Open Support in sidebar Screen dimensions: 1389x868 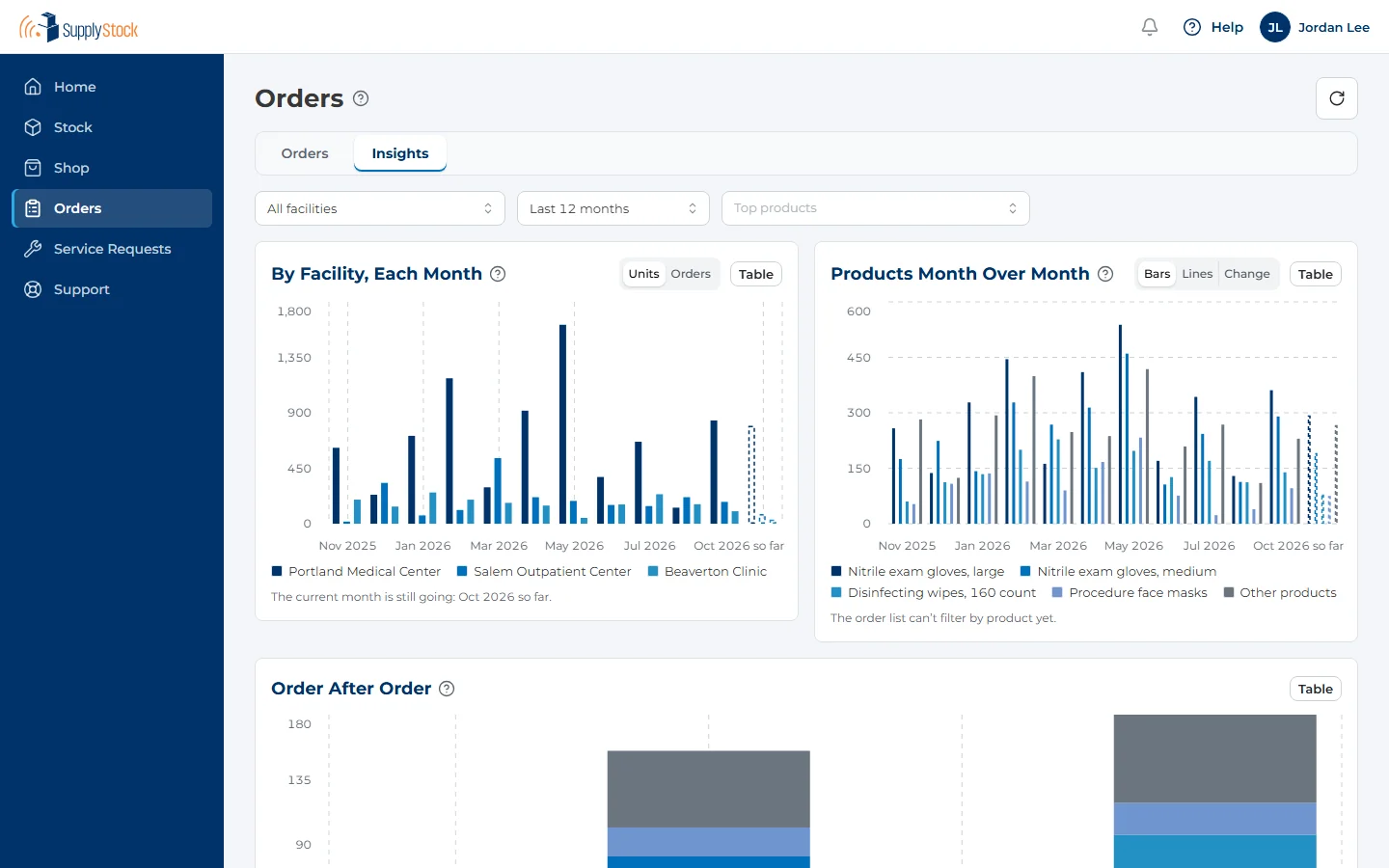112,289
